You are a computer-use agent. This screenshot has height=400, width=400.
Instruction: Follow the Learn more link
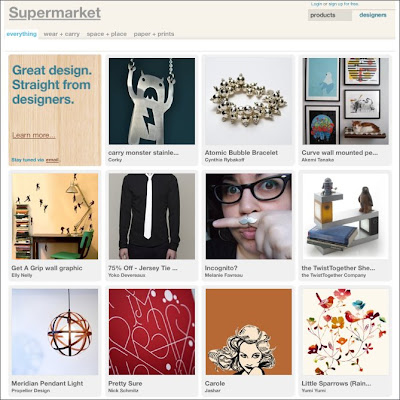tap(34, 135)
